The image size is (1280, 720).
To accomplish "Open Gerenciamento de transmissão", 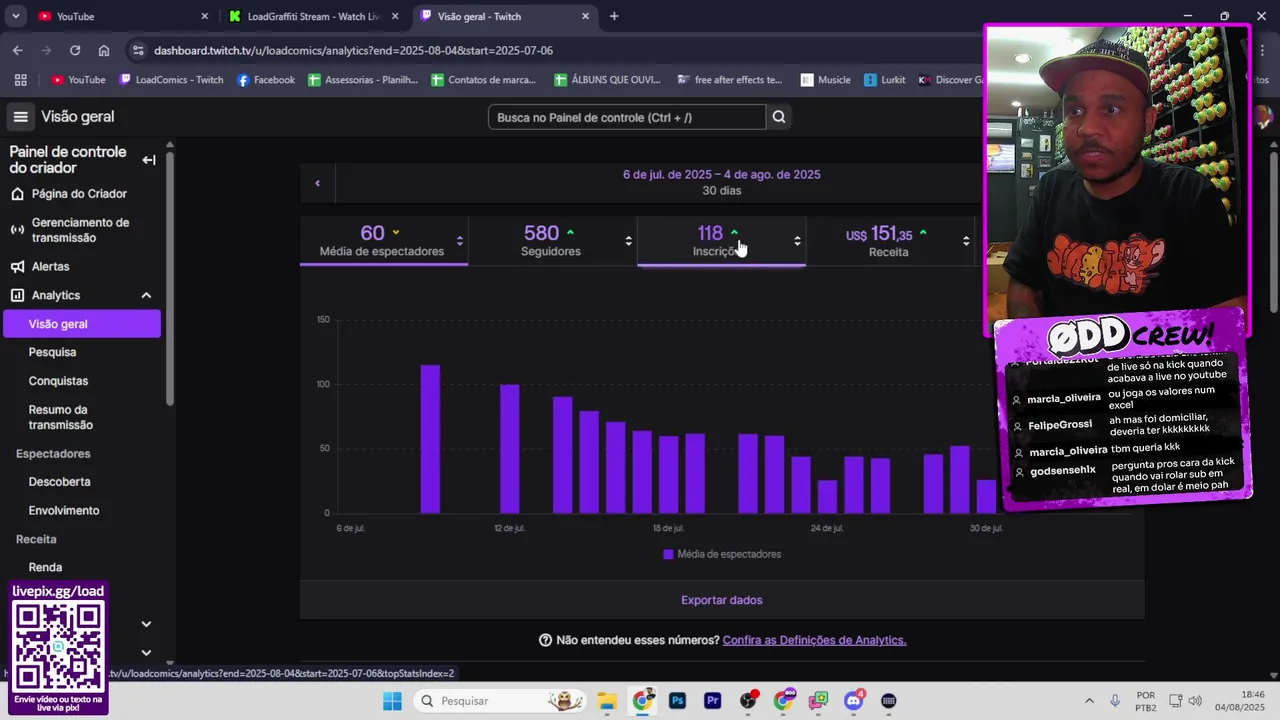I will click(82, 230).
